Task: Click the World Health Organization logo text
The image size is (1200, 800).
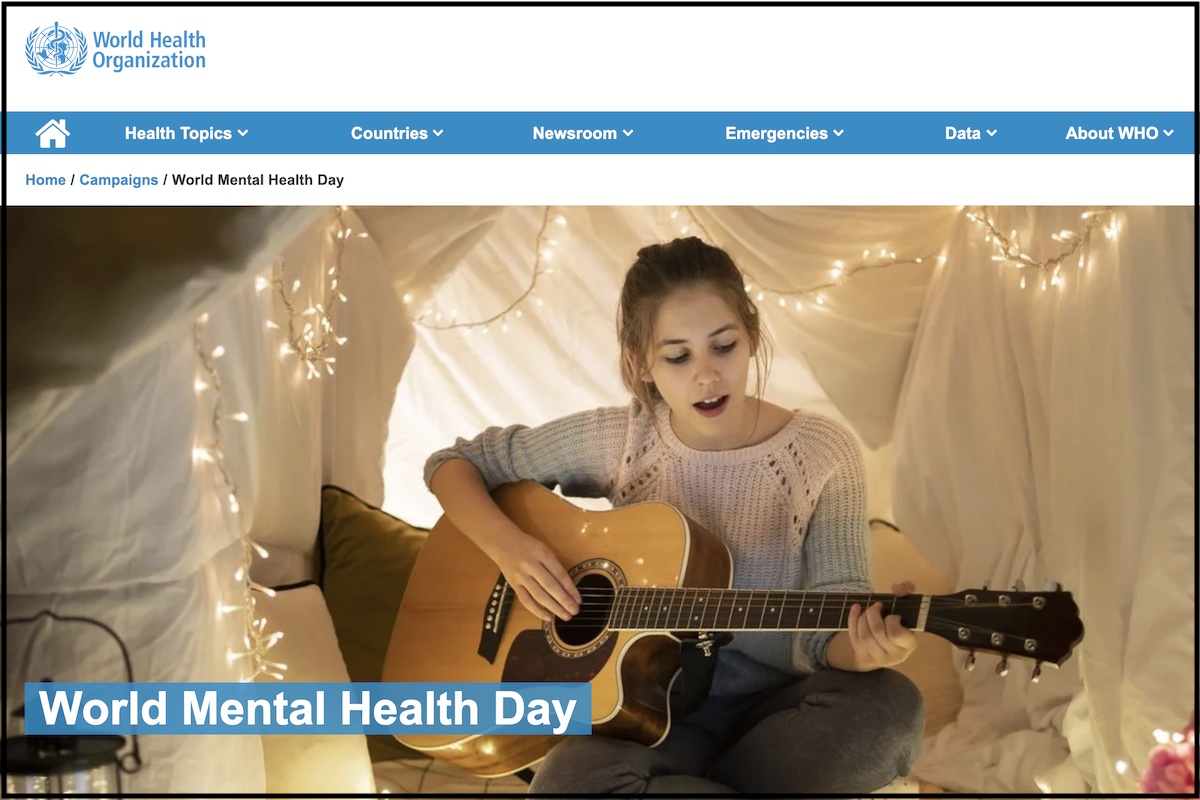Action: [x=149, y=50]
